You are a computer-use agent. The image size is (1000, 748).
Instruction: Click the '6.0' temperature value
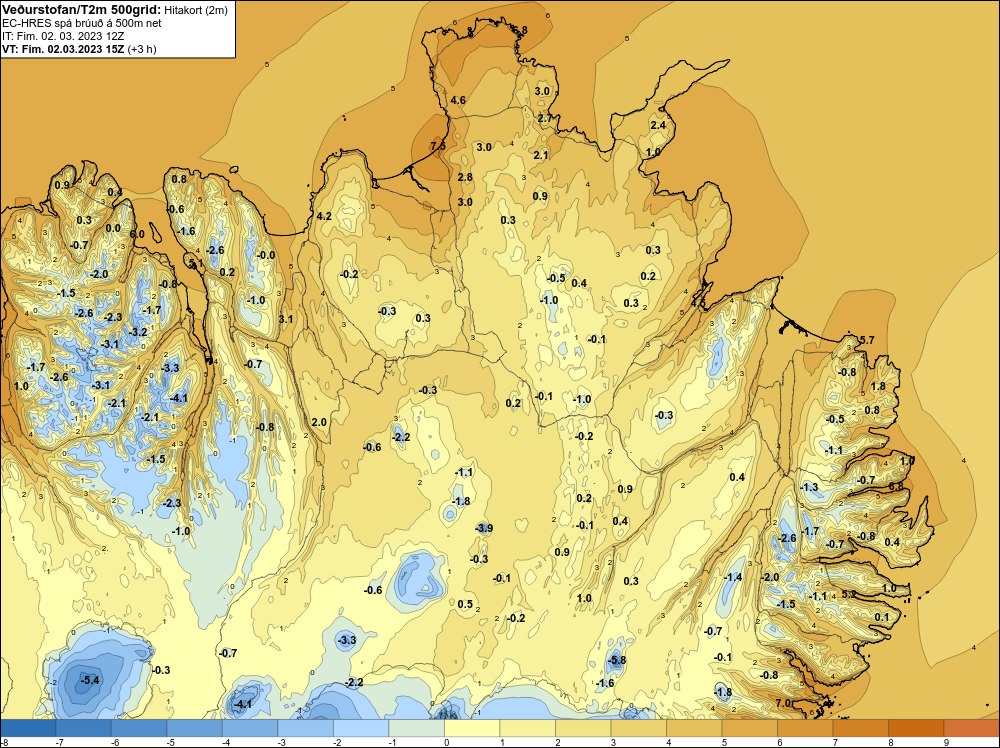click(136, 234)
